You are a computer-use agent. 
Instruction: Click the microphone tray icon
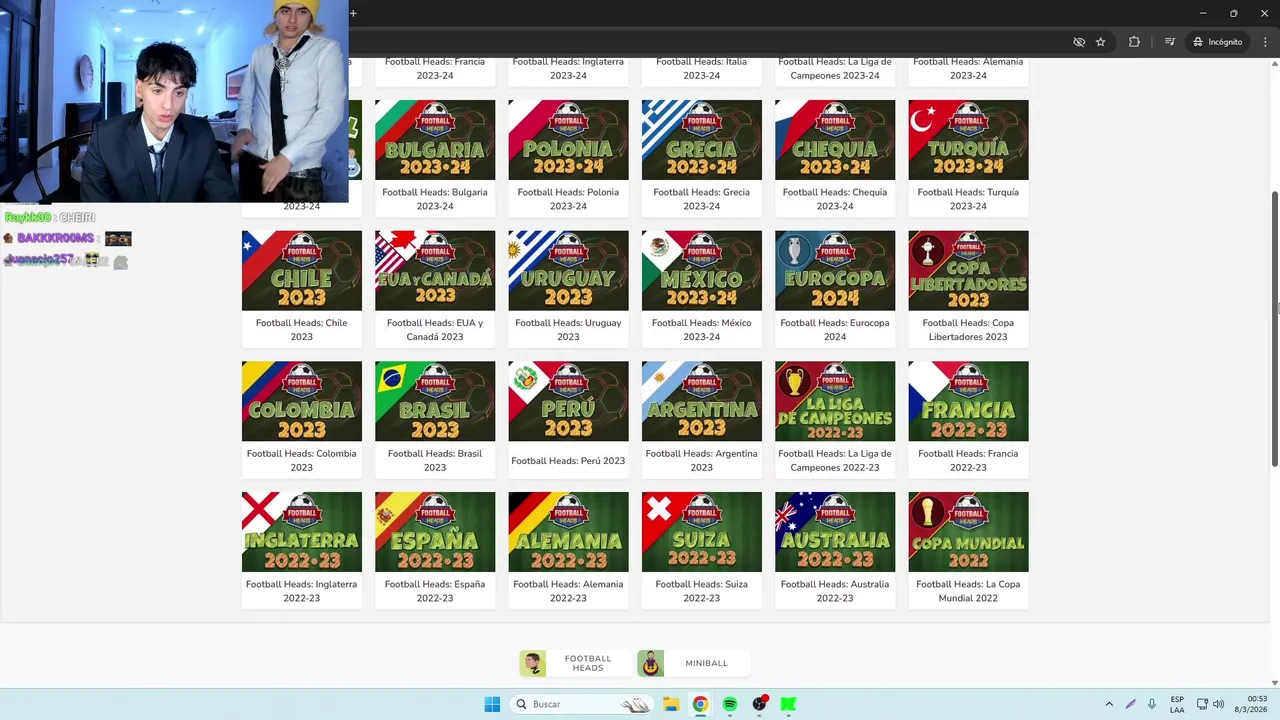[1152, 704]
